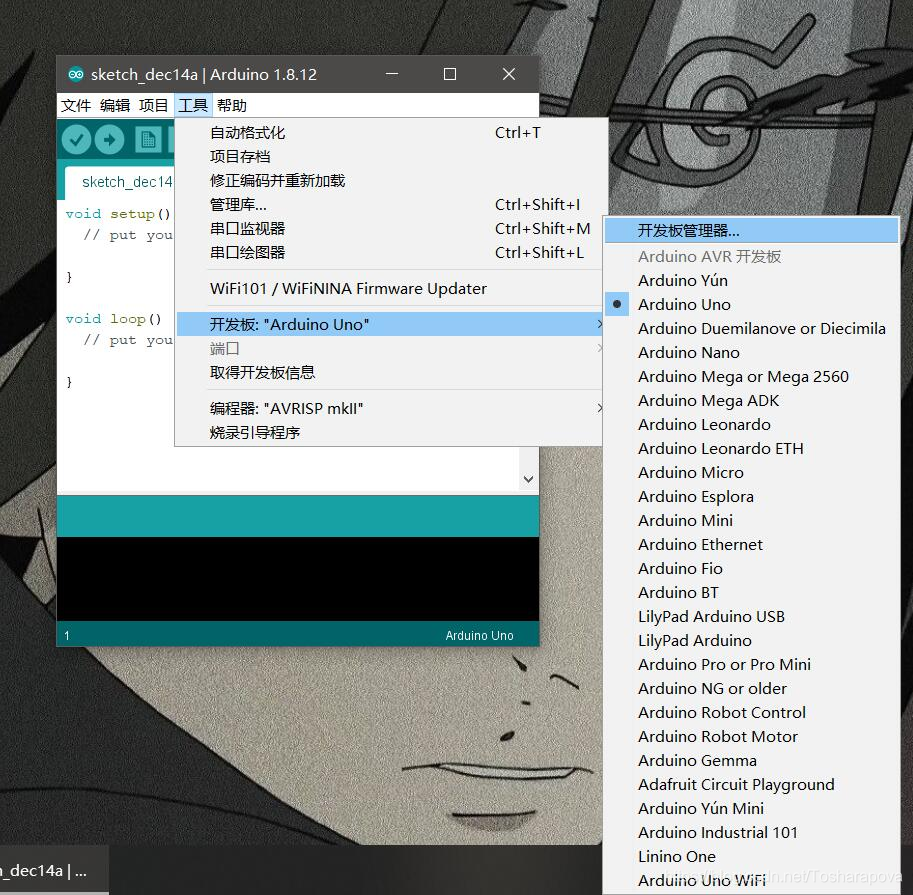Click the editor scrollbar down chevron
This screenshot has width=913, height=895.
click(x=528, y=479)
